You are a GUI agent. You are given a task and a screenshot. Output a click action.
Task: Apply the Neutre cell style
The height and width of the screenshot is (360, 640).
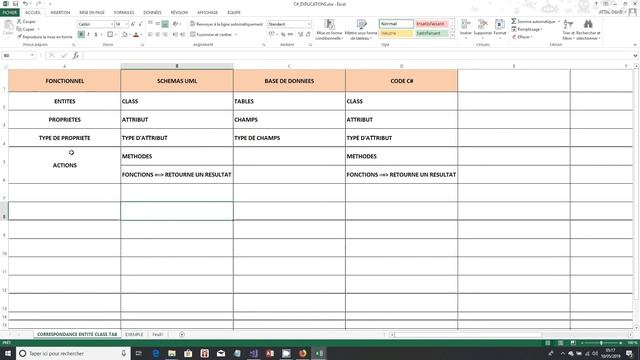pos(396,33)
